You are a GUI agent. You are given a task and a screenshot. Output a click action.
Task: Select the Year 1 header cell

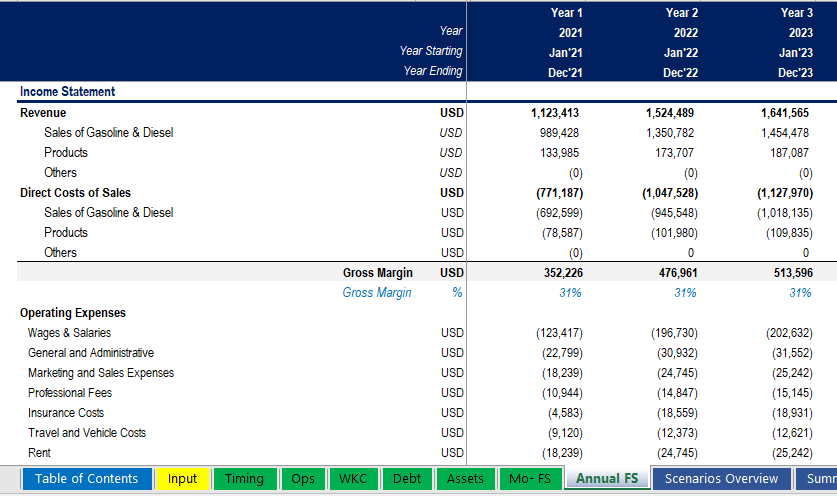coord(566,12)
